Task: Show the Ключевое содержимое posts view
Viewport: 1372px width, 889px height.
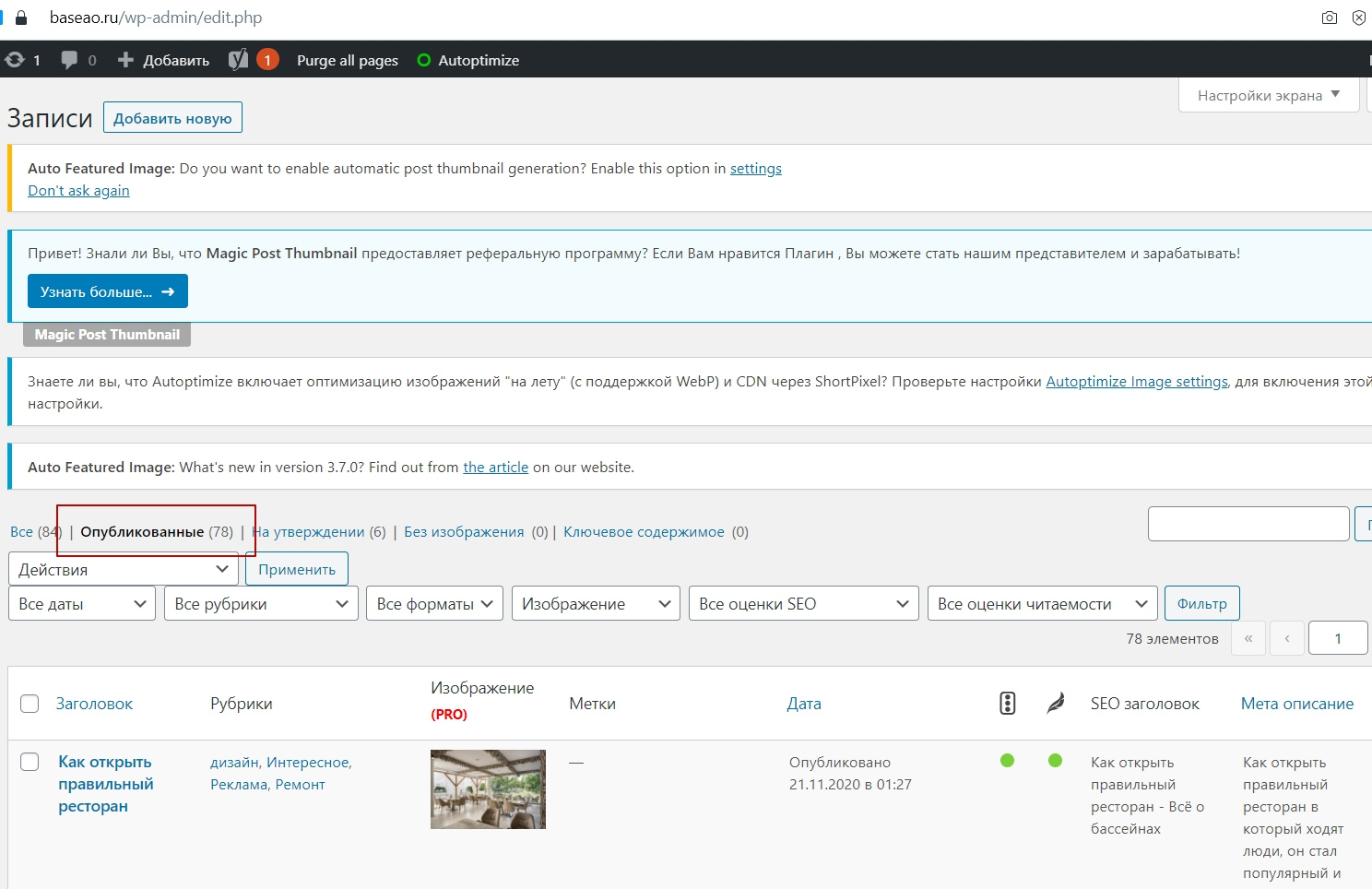Action: click(644, 532)
